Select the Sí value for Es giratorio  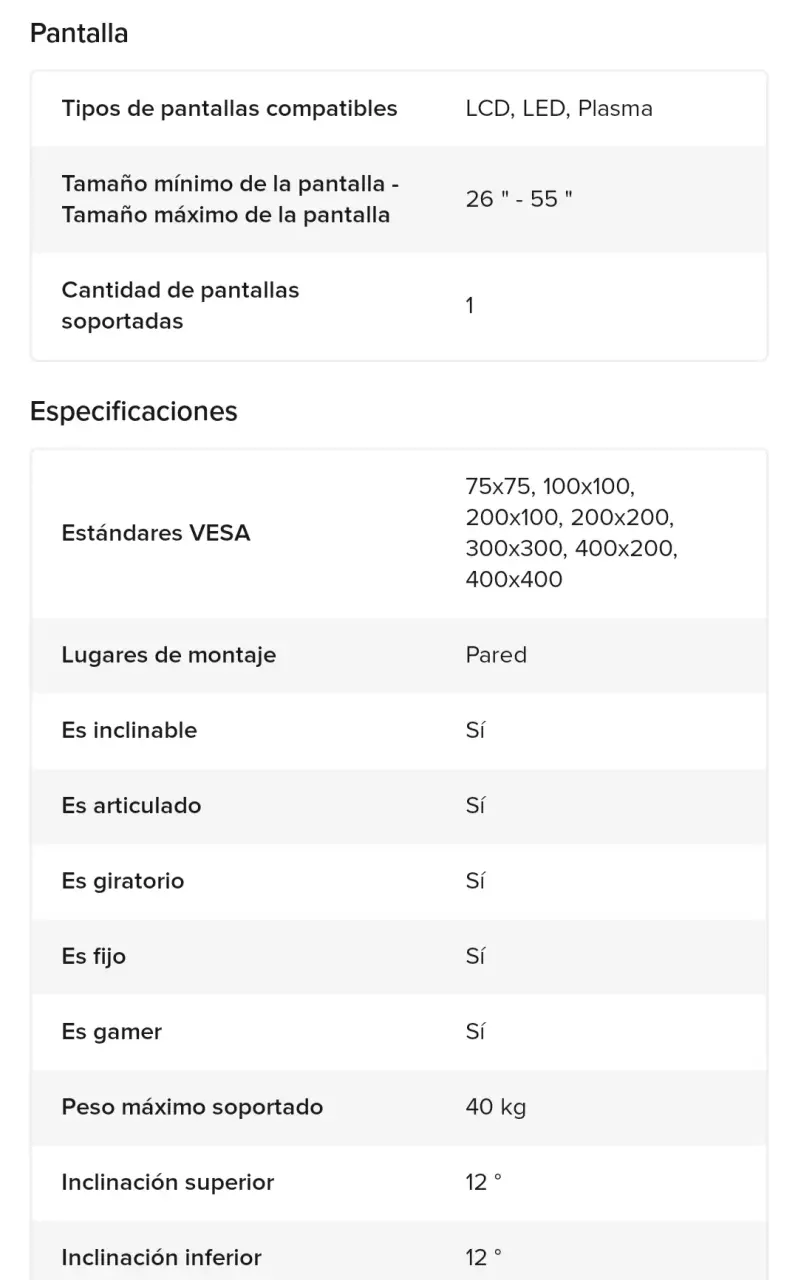475,881
